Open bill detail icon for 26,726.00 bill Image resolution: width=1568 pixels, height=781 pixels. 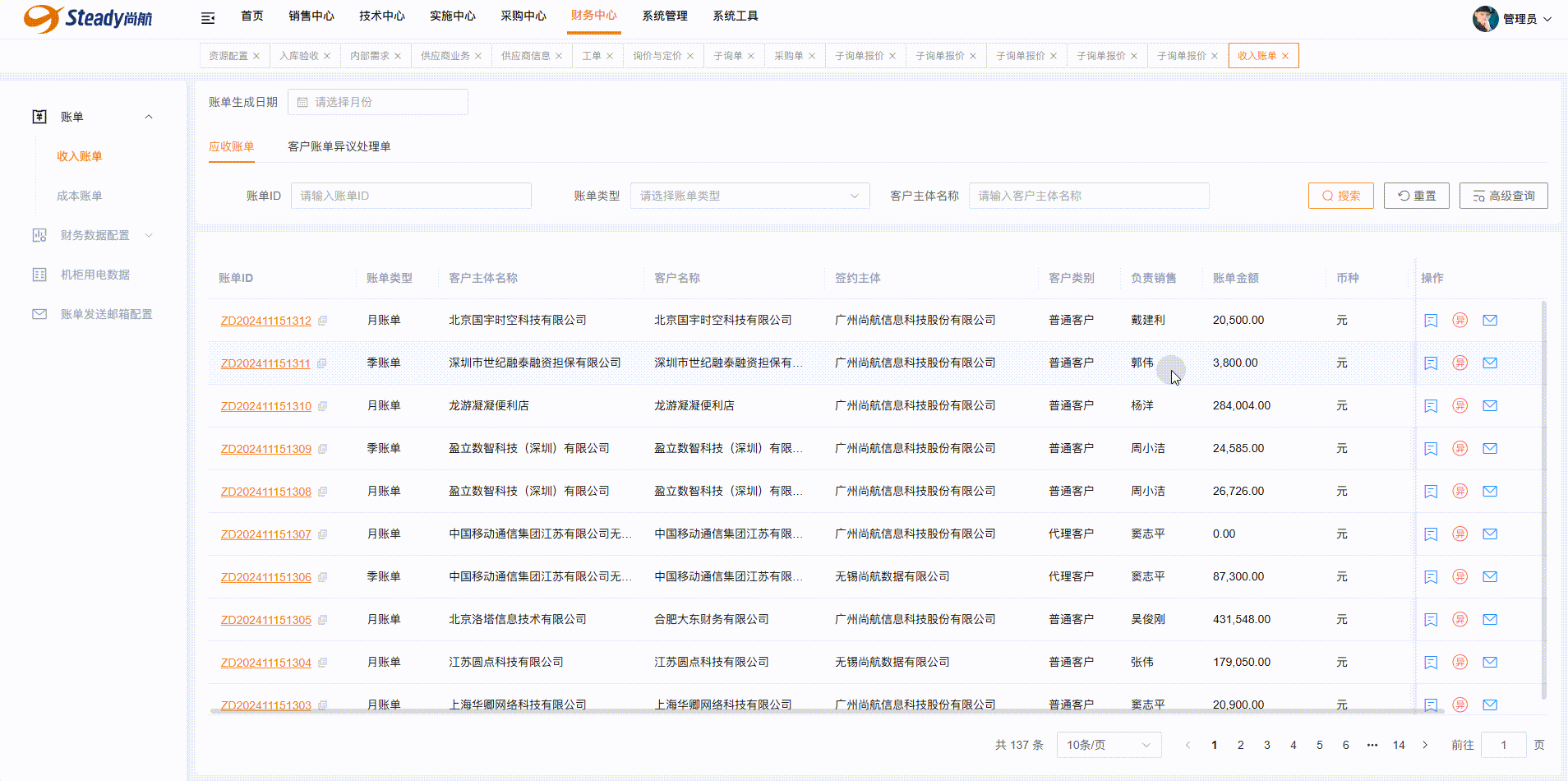click(x=1431, y=492)
